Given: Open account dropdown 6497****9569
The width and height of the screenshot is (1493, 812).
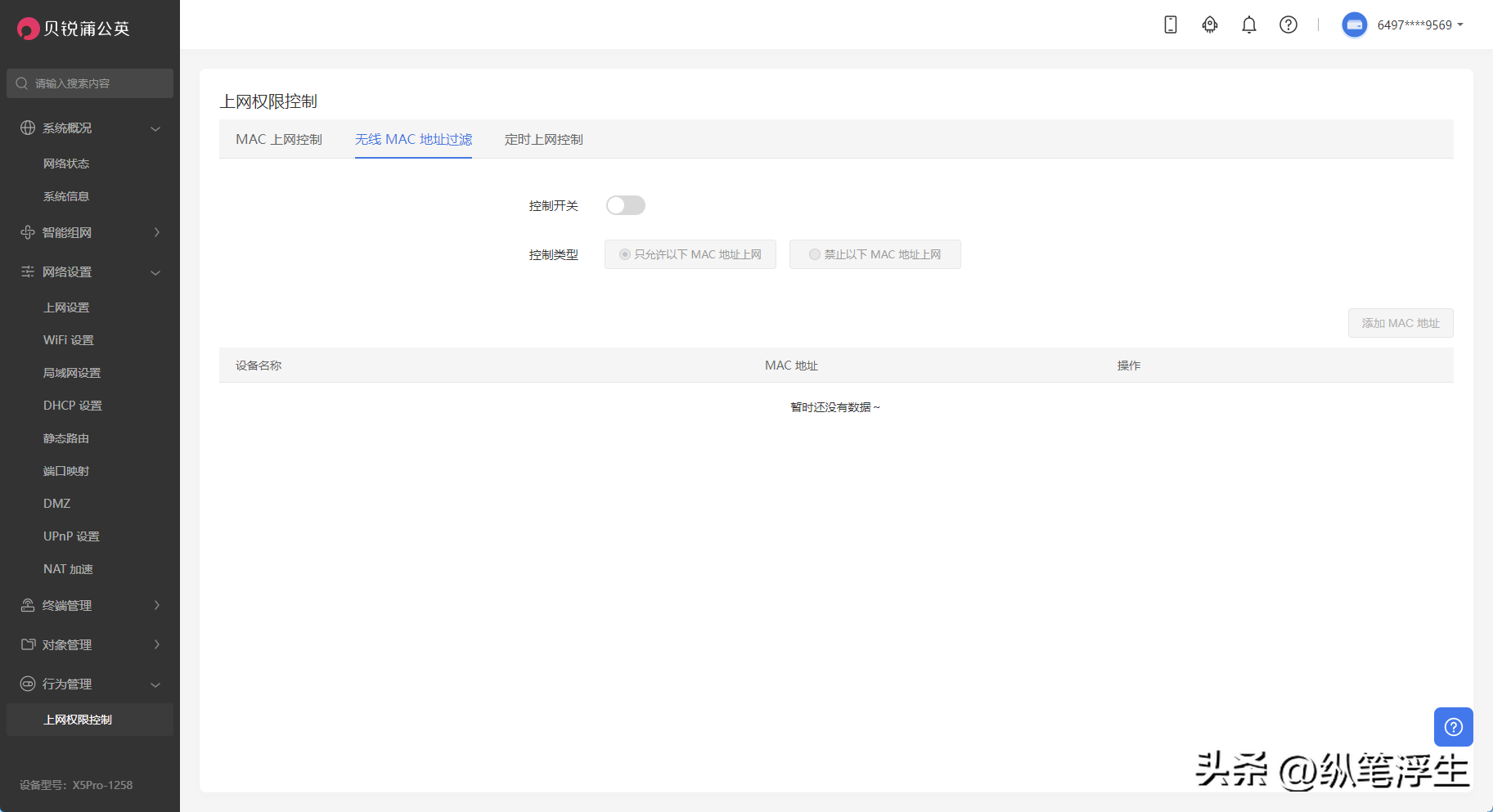Looking at the screenshot, I should click(x=1420, y=25).
